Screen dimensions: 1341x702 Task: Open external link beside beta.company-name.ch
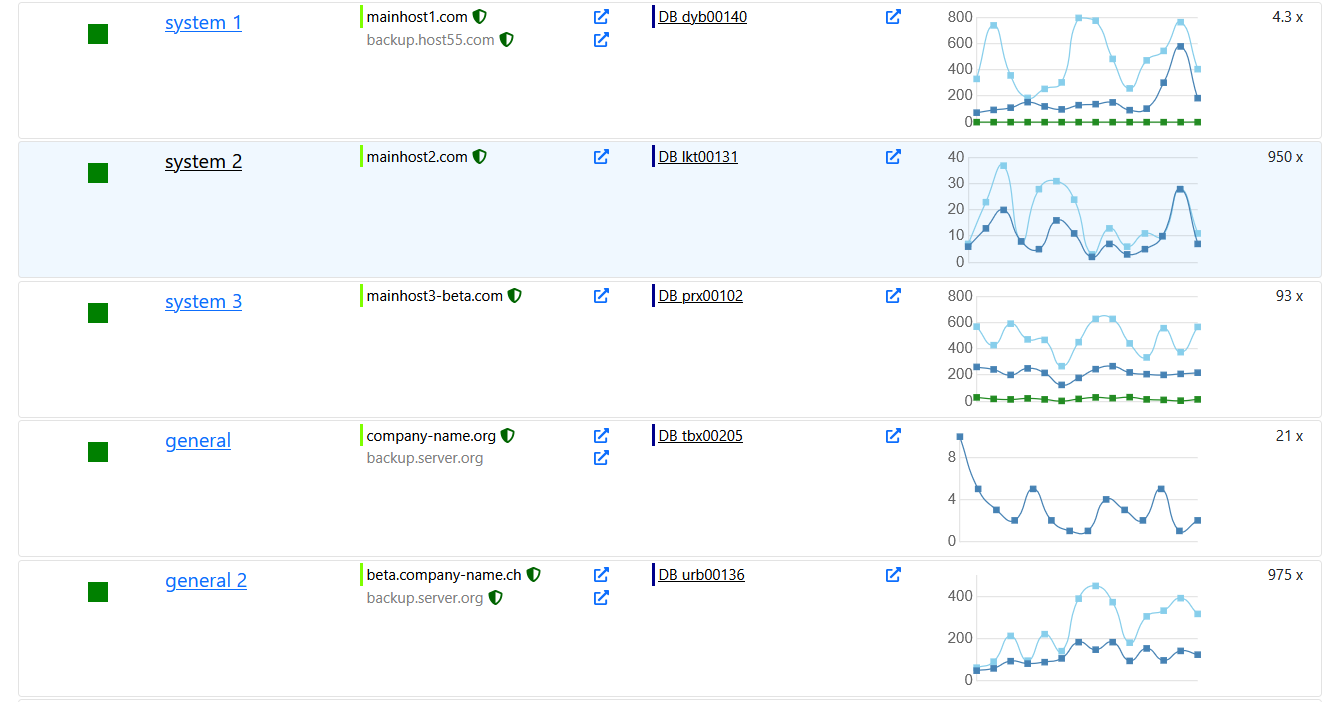[x=601, y=575]
